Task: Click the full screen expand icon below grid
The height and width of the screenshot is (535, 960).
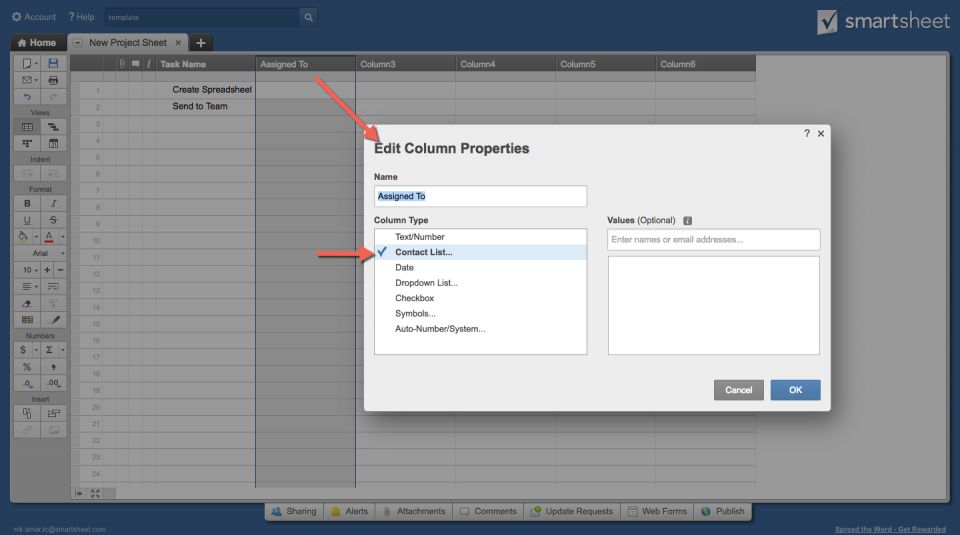Action: pyautogui.click(x=95, y=493)
